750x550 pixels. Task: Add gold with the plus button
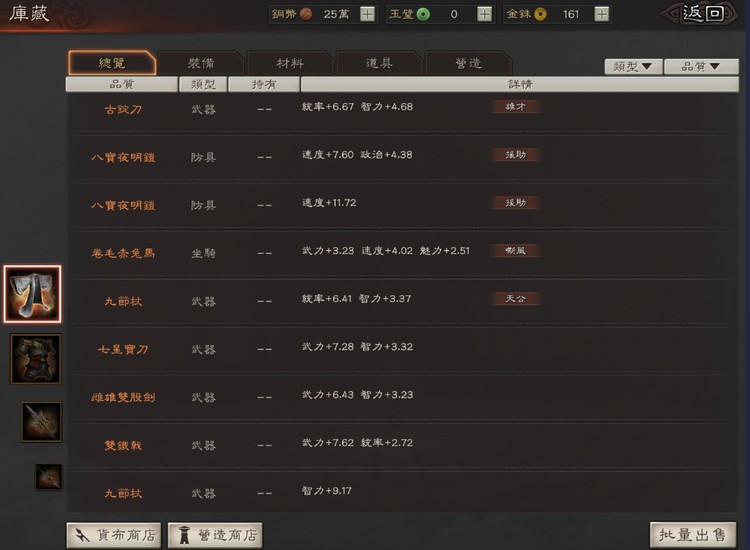coord(601,14)
